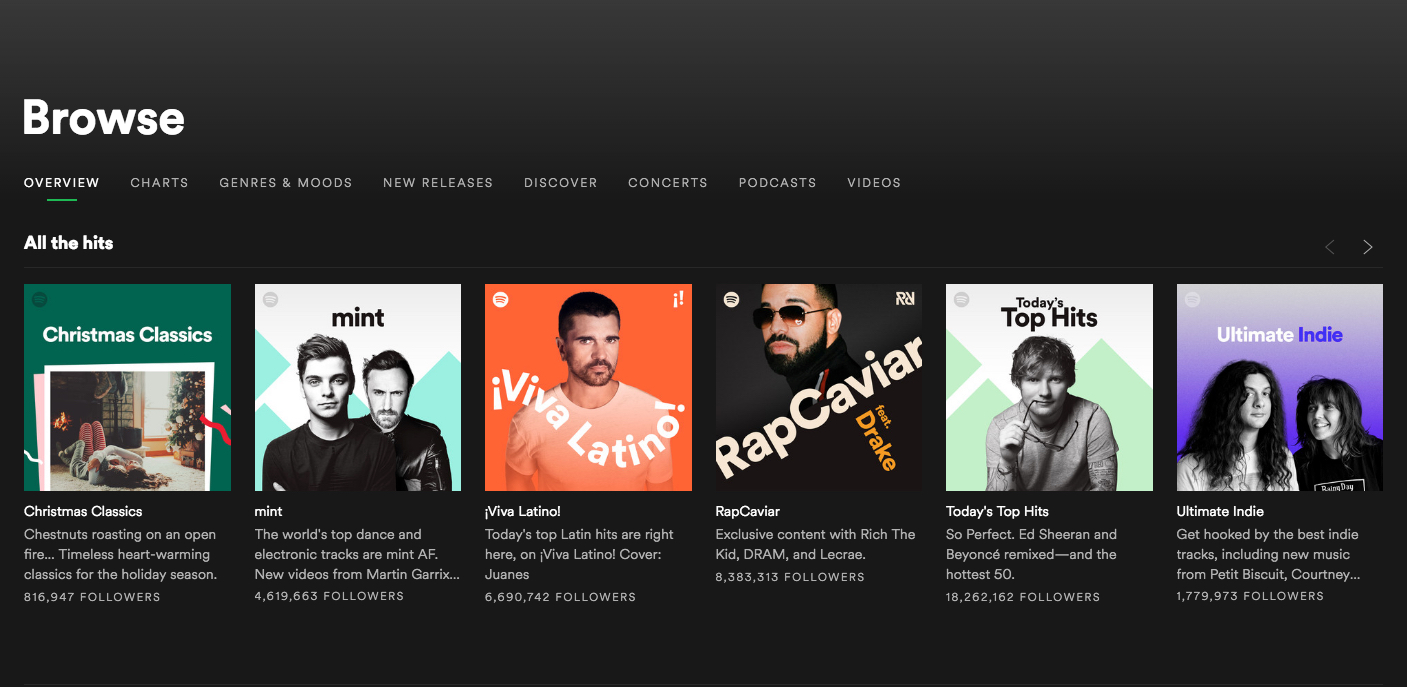Image resolution: width=1407 pixels, height=687 pixels.
Task: Select the Concerts tab
Action: [x=667, y=183]
